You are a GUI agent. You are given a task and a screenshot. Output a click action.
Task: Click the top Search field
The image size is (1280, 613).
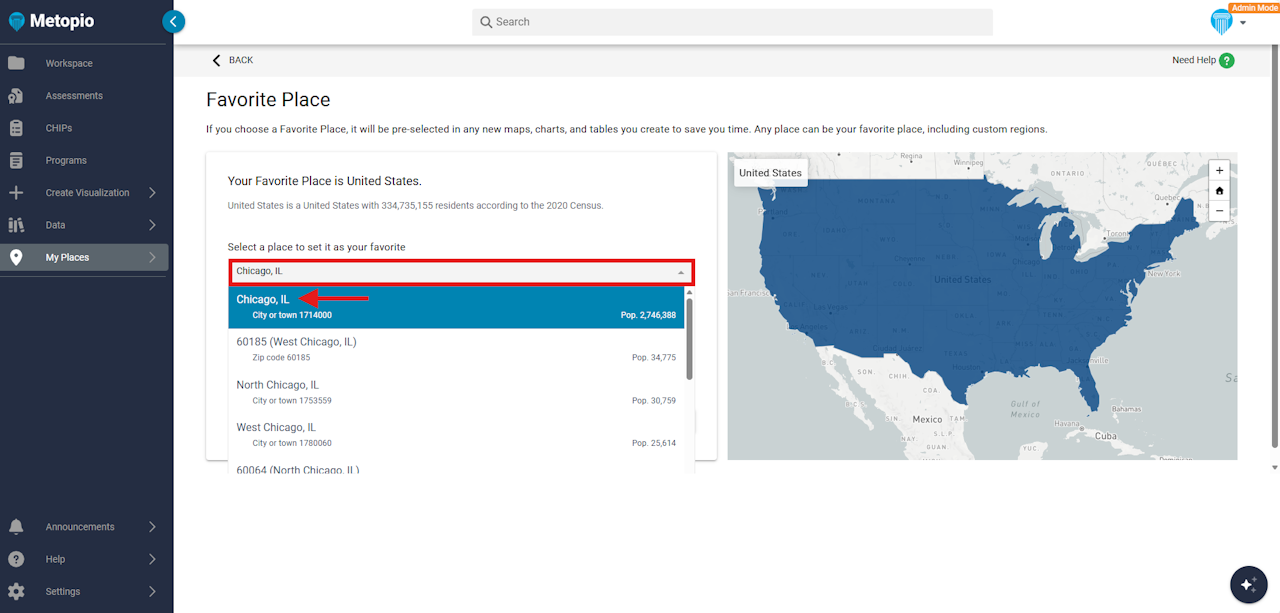click(x=732, y=22)
